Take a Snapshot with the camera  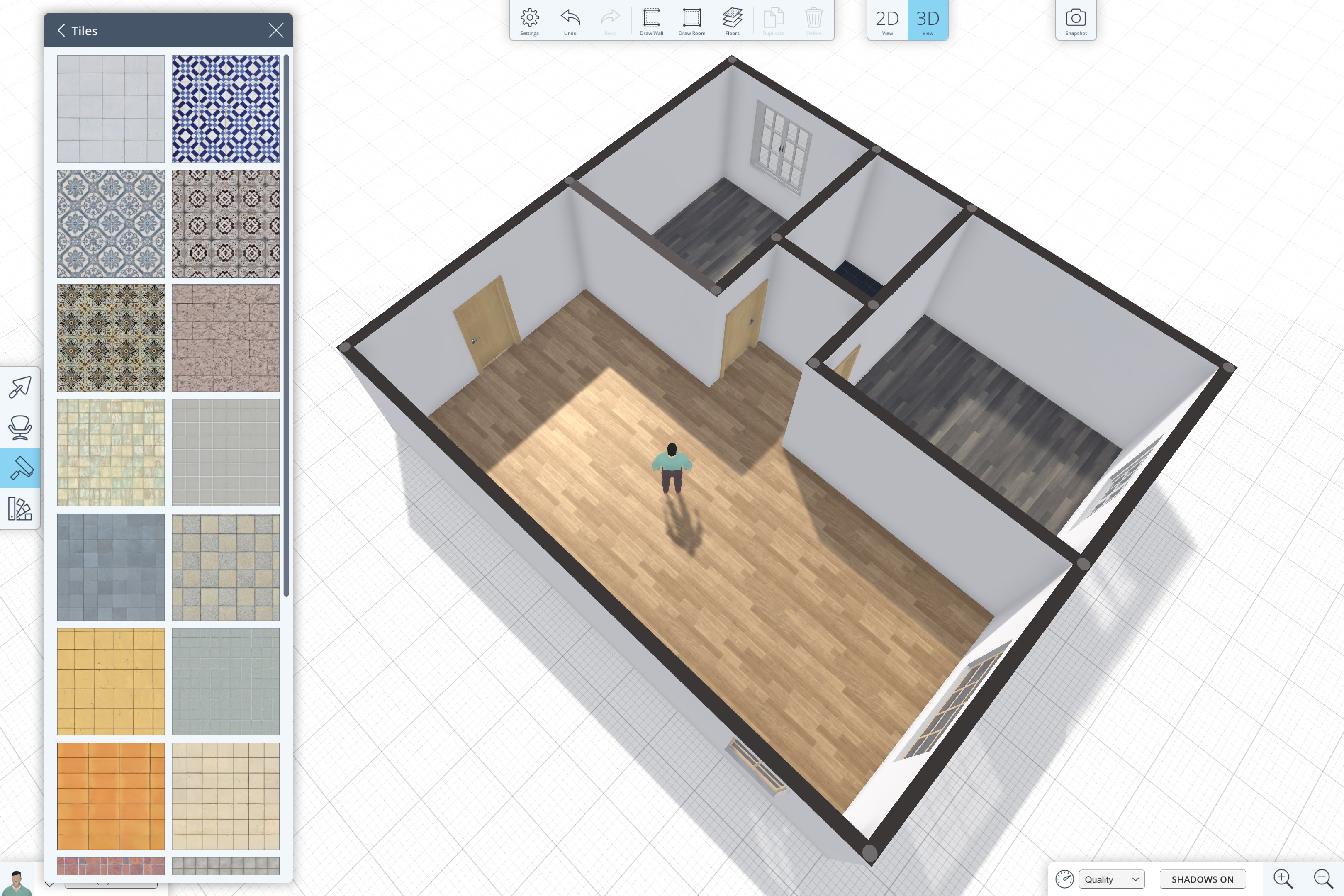tap(1076, 21)
